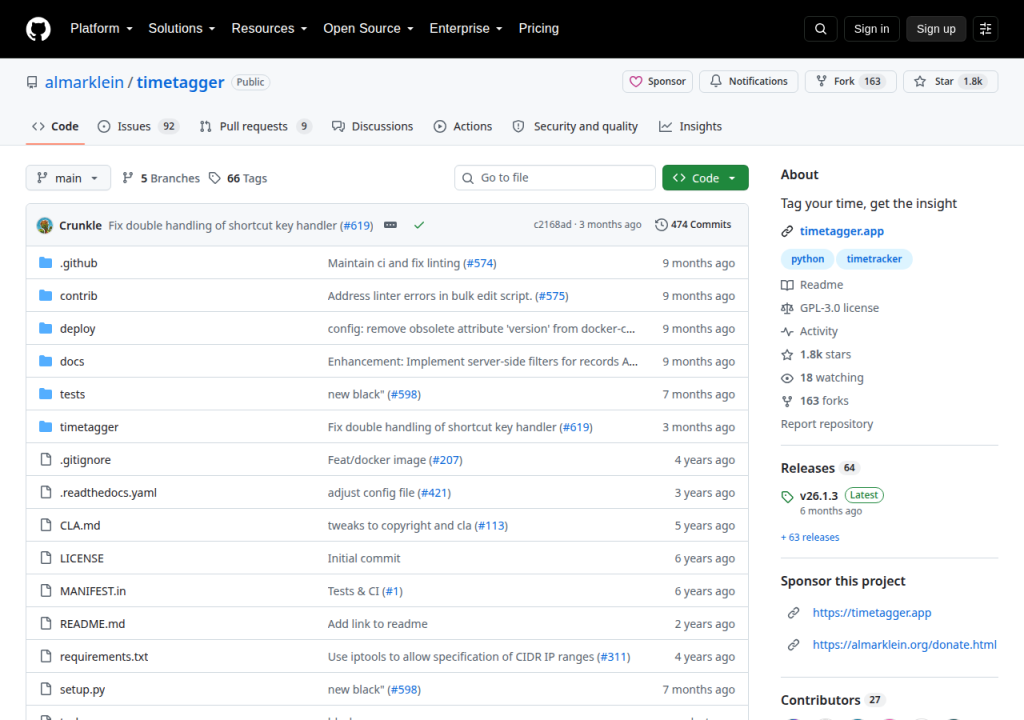Open the Pricing page
The image size is (1024, 720).
pyautogui.click(x=538, y=29)
